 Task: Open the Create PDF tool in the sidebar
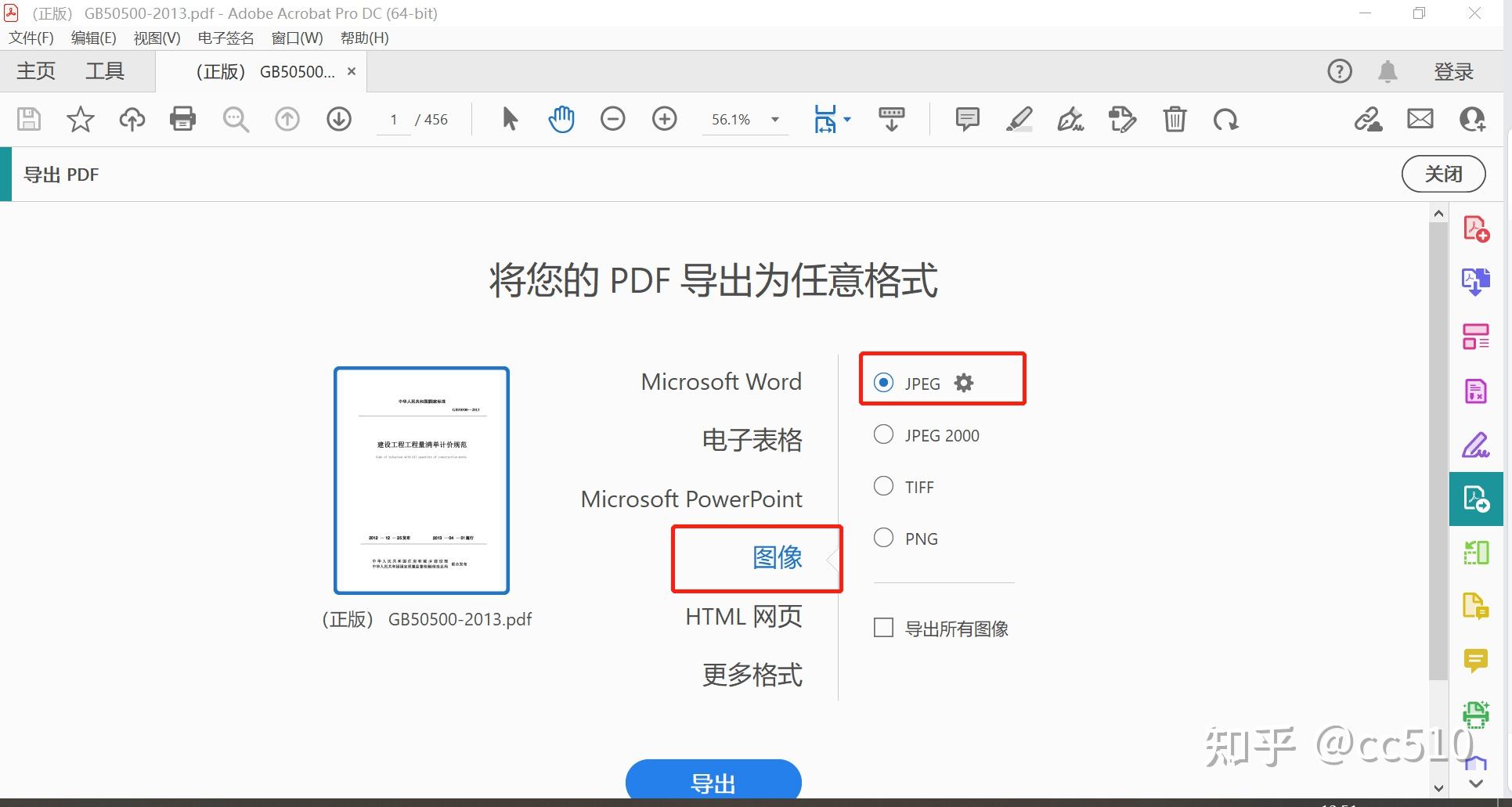(1475, 227)
